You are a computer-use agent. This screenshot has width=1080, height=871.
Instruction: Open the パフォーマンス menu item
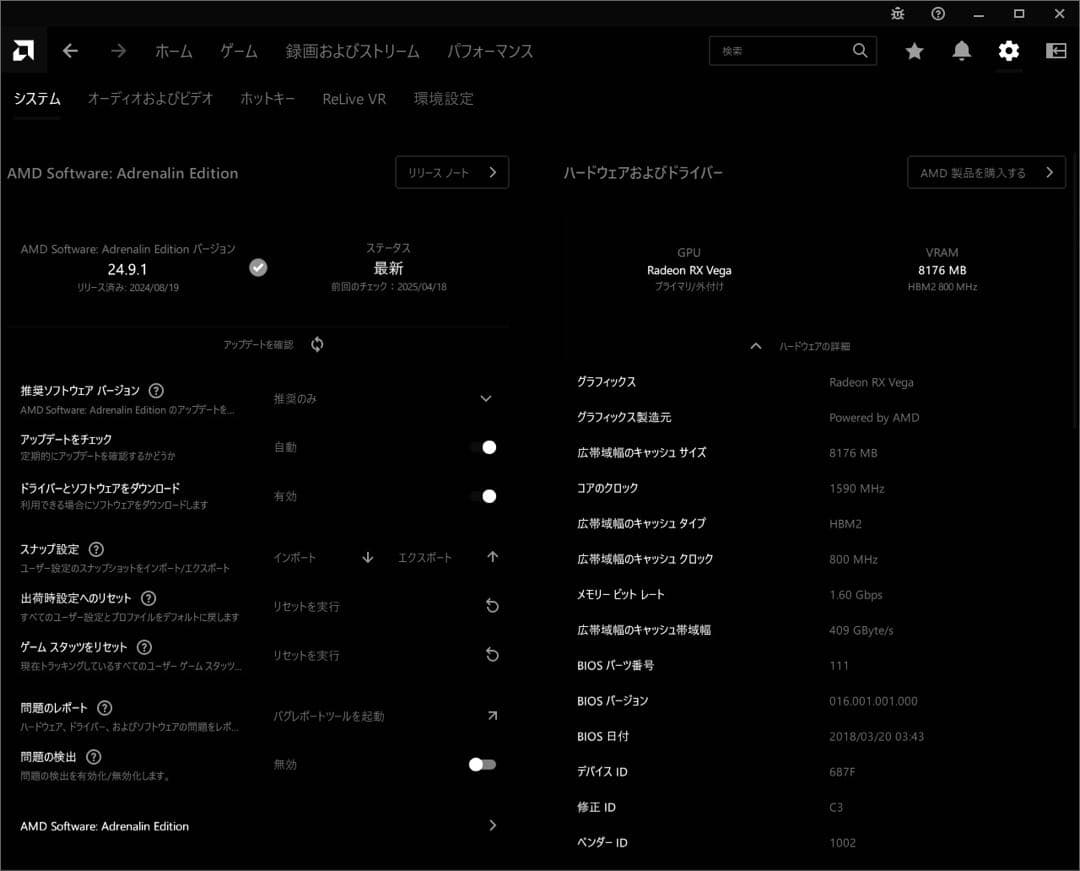pyautogui.click(x=490, y=50)
